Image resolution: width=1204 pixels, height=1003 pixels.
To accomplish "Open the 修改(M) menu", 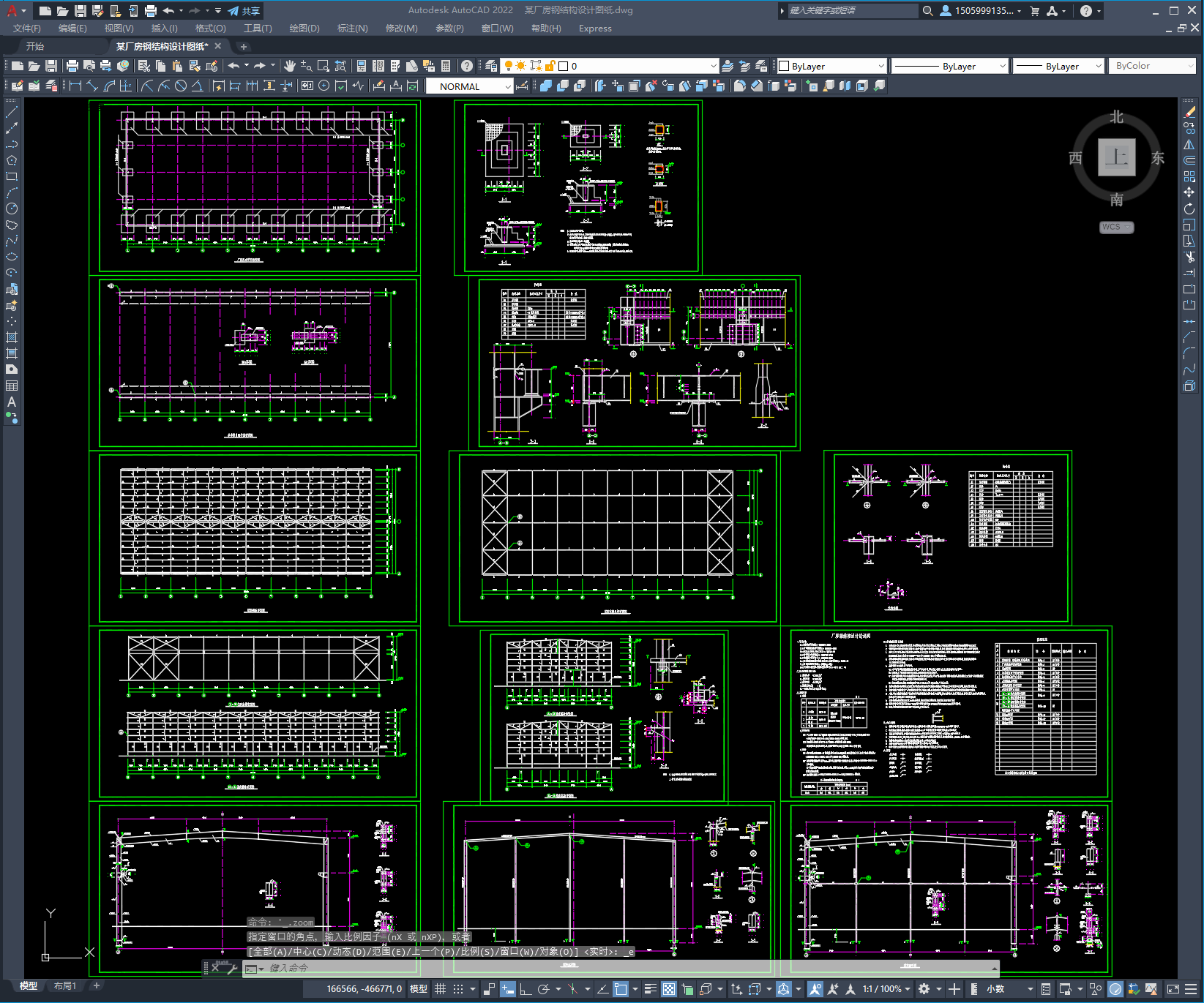I will pyautogui.click(x=401, y=29).
